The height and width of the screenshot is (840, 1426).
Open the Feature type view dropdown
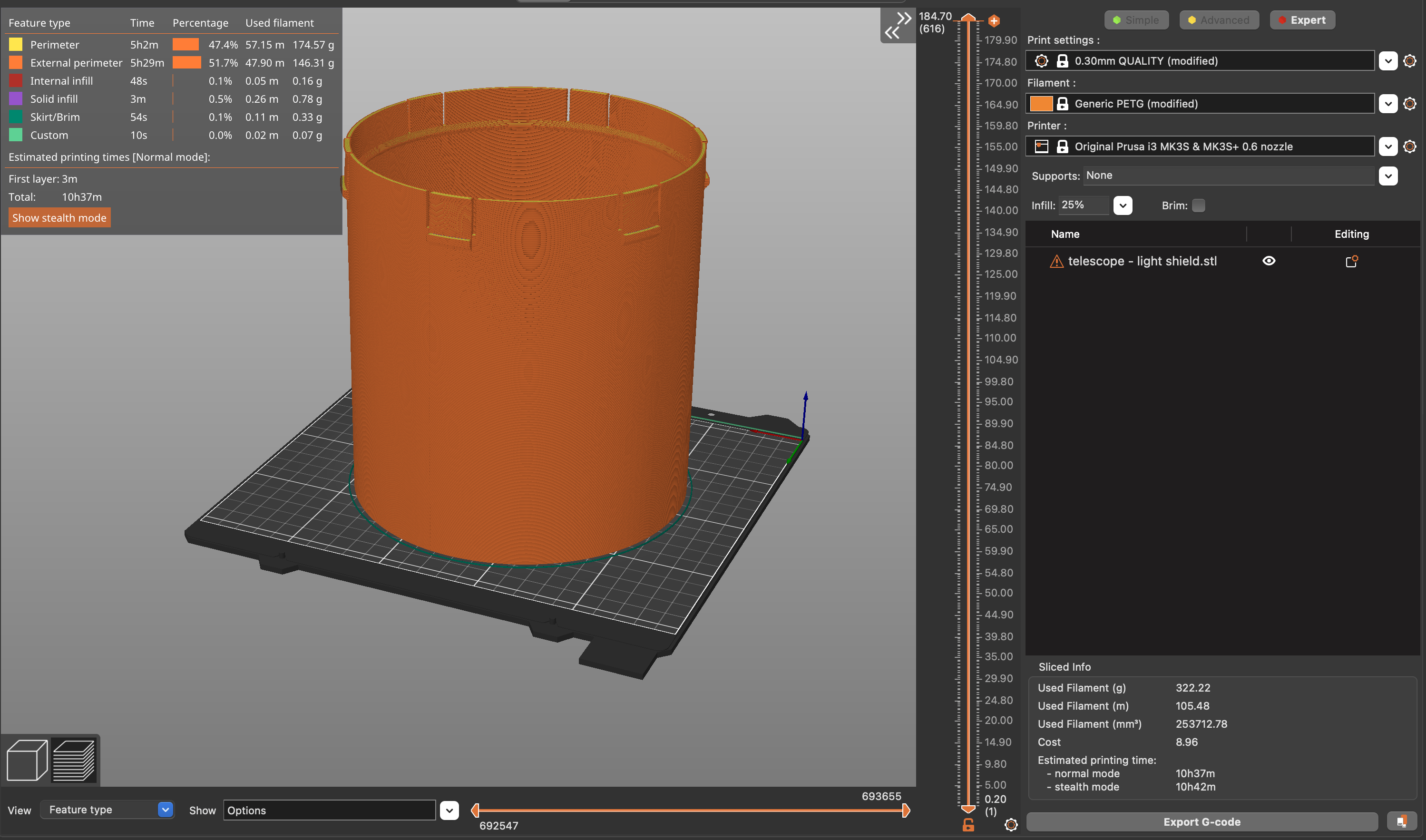click(107, 810)
